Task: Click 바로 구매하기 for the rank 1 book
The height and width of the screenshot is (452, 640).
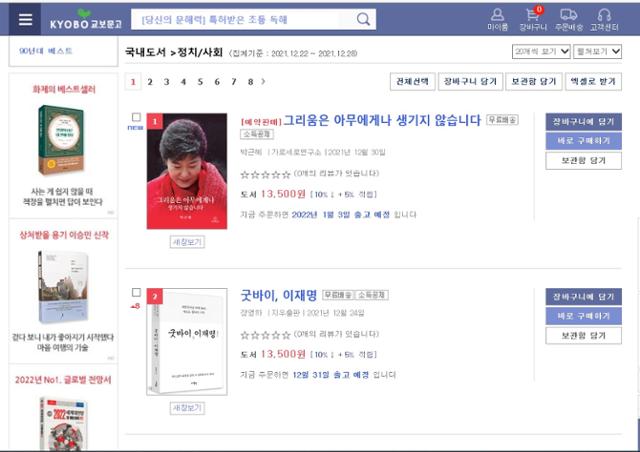Action: [x=584, y=141]
